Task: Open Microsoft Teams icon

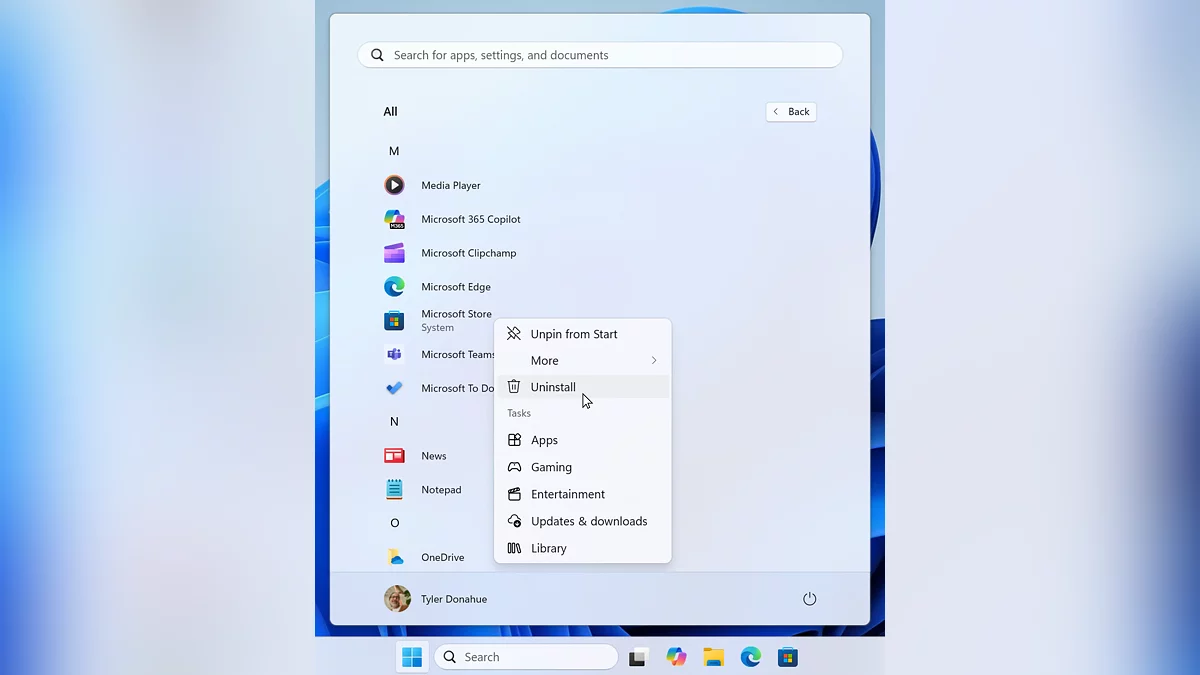Action: point(394,354)
